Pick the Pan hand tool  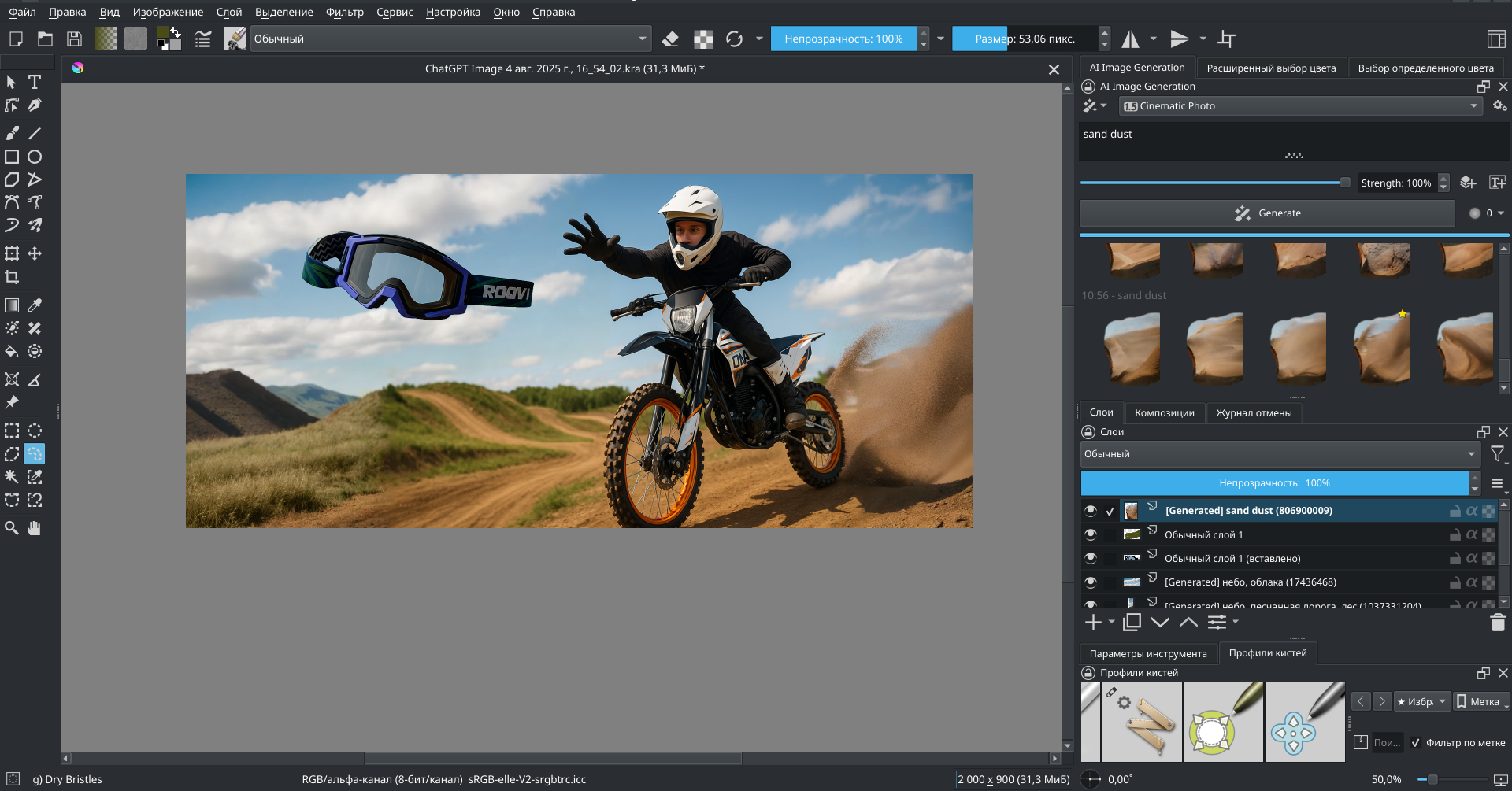[x=35, y=528]
